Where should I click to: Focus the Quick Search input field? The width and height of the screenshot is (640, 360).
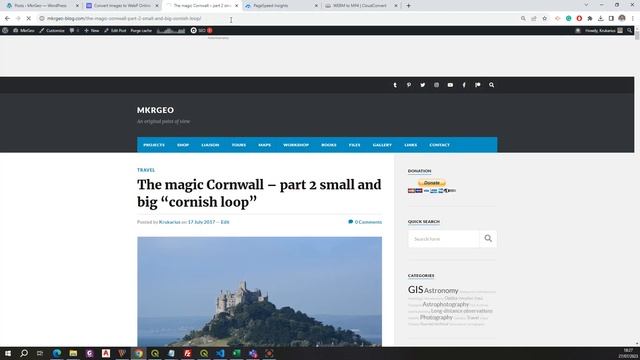[x=444, y=239]
